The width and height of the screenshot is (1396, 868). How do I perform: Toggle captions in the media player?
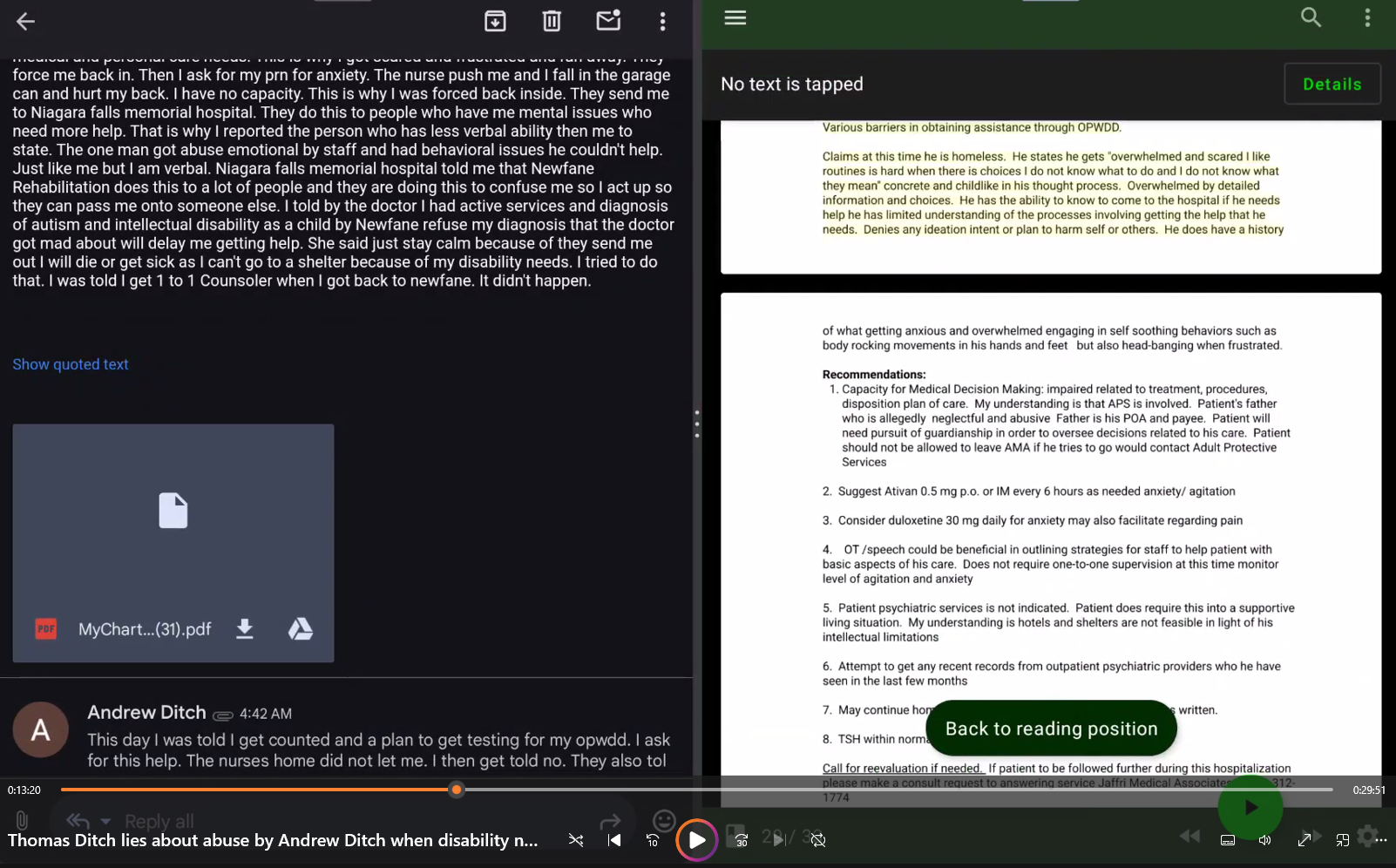[x=1227, y=840]
